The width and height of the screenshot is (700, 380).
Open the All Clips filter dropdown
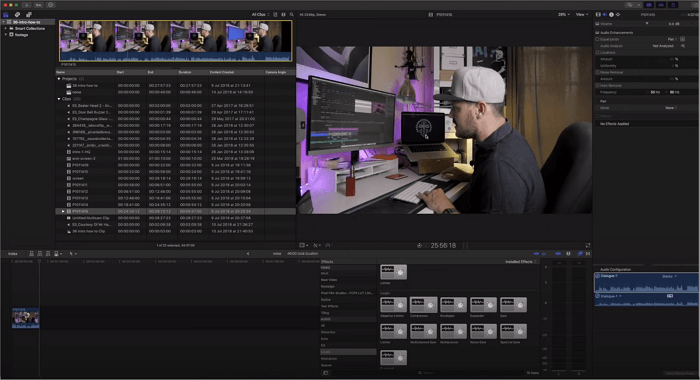(x=260, y=15)
